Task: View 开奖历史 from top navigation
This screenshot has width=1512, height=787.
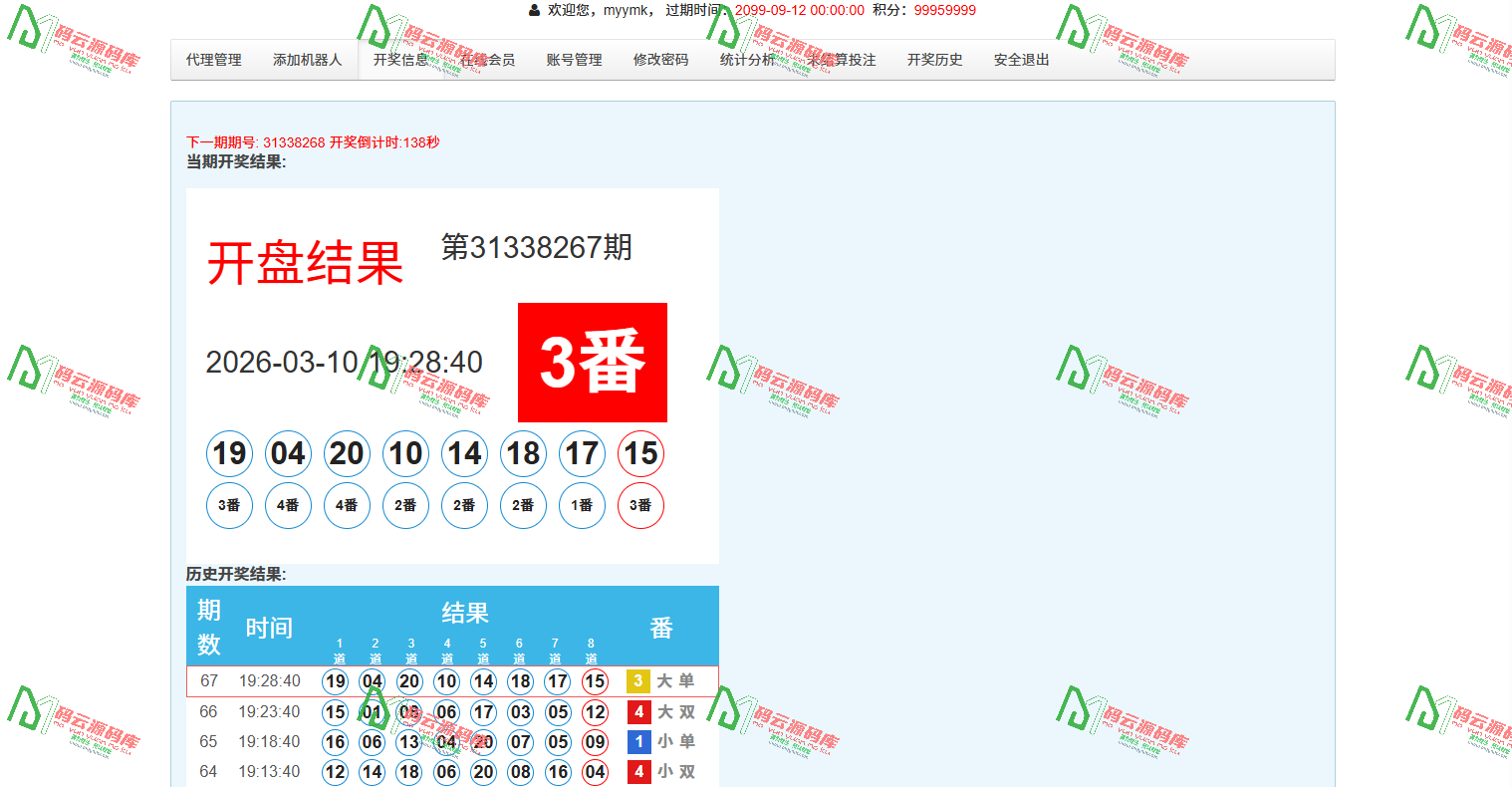Action: (x=934, y=60)
